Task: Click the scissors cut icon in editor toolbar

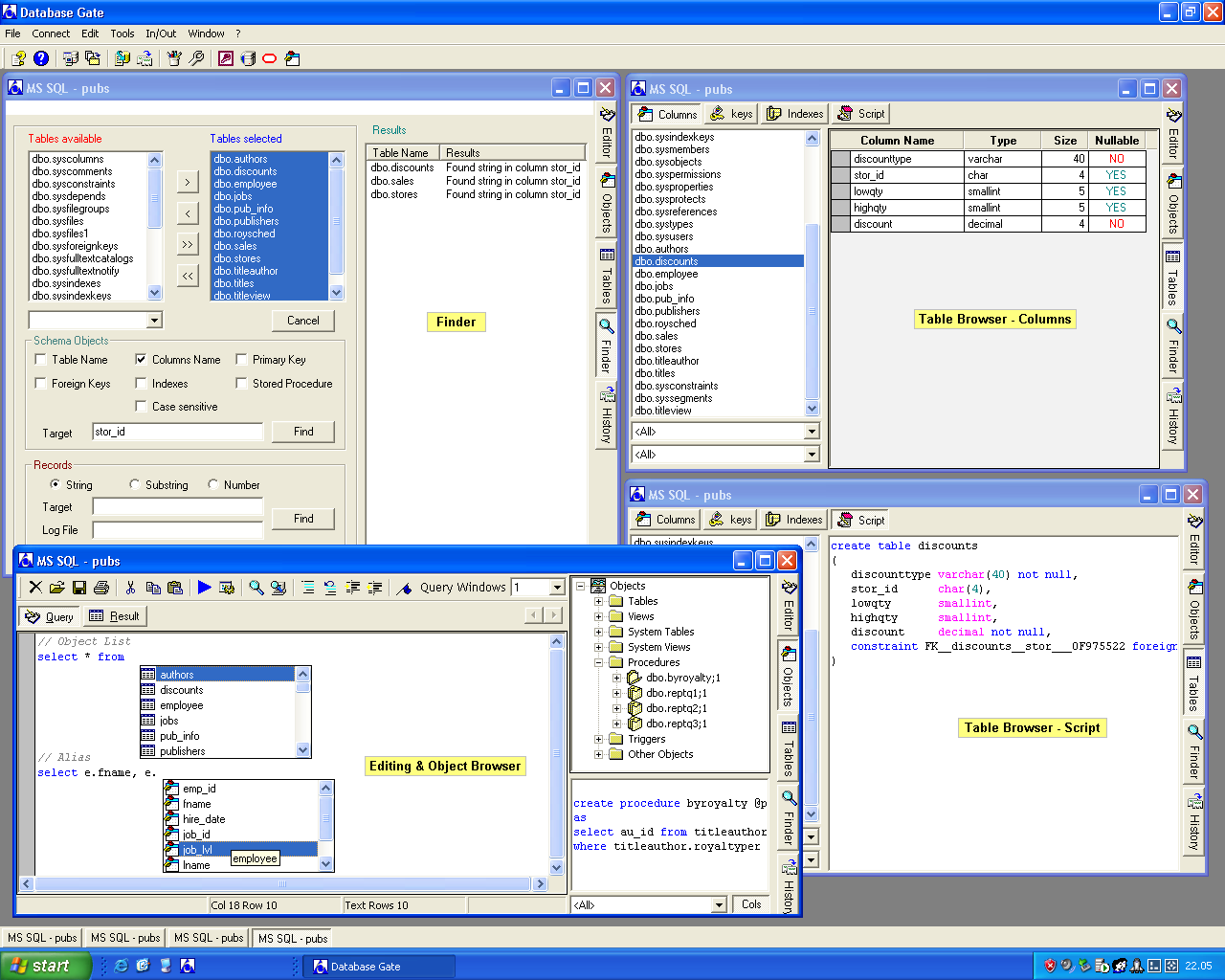Action: pos(131,588)
